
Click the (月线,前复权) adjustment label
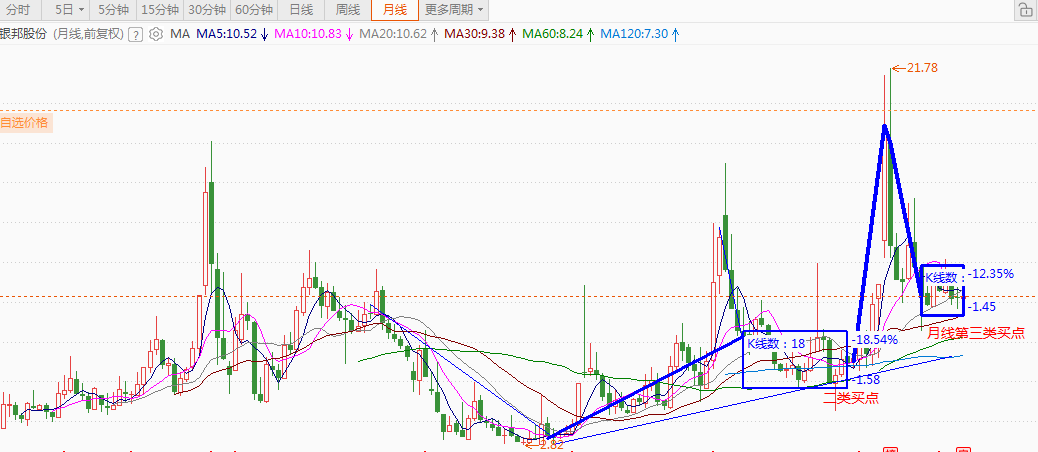pyautogui.click(x=88, y=34)
